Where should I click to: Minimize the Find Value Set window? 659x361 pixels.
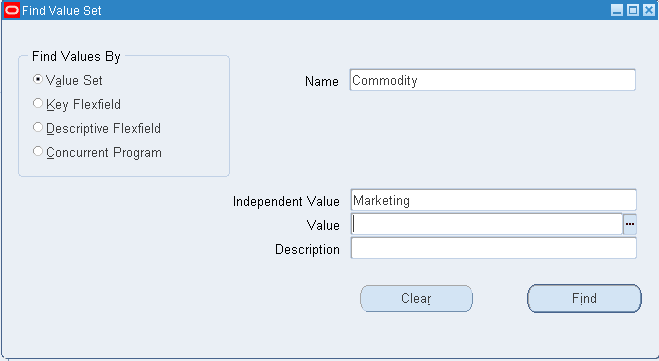pos(617,11)
